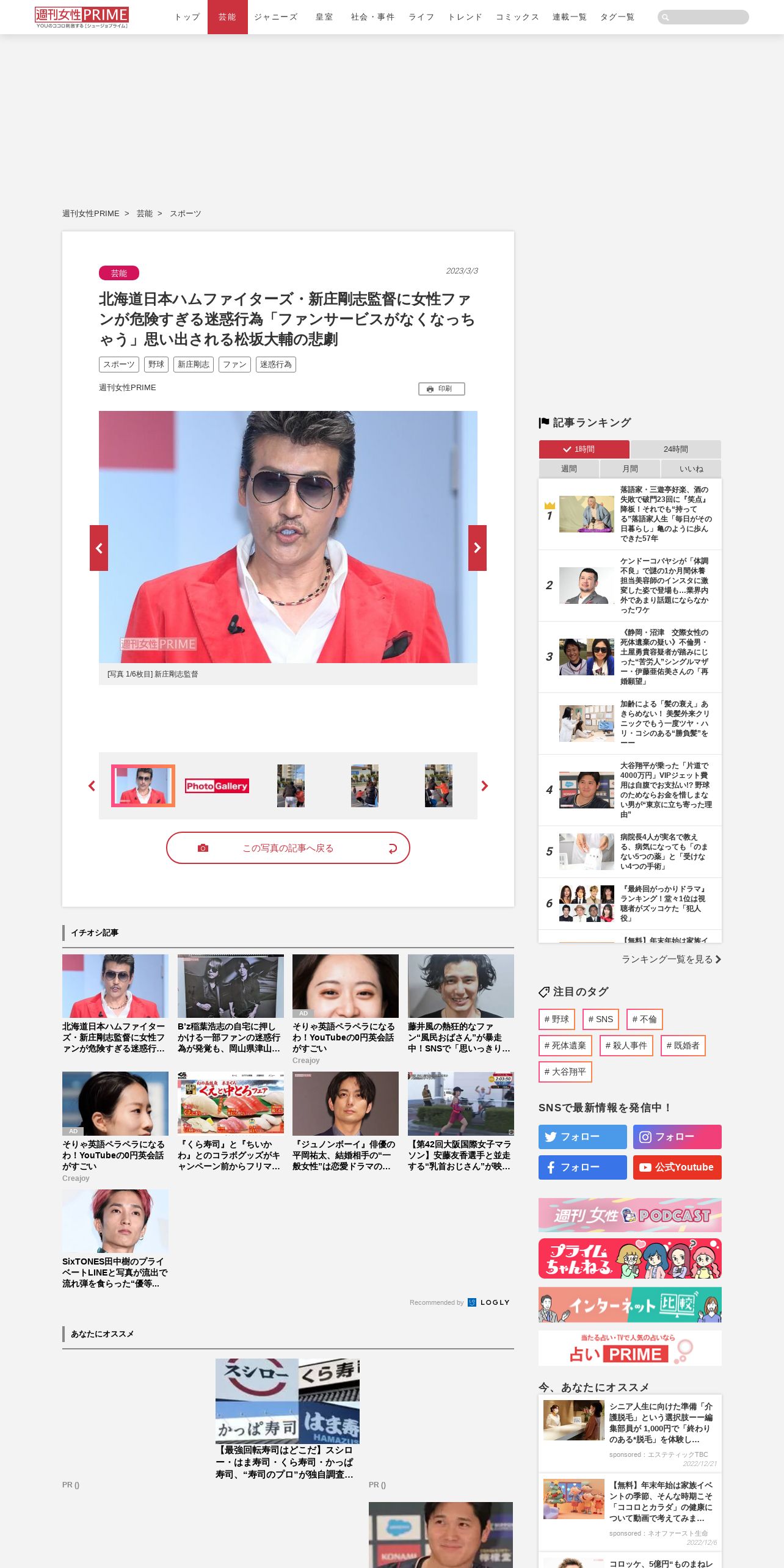Image resolution: width=784 pixels, height=1568 pixels.
Task: Open the 占いPRIME banner
Action: pos(630,1348)
